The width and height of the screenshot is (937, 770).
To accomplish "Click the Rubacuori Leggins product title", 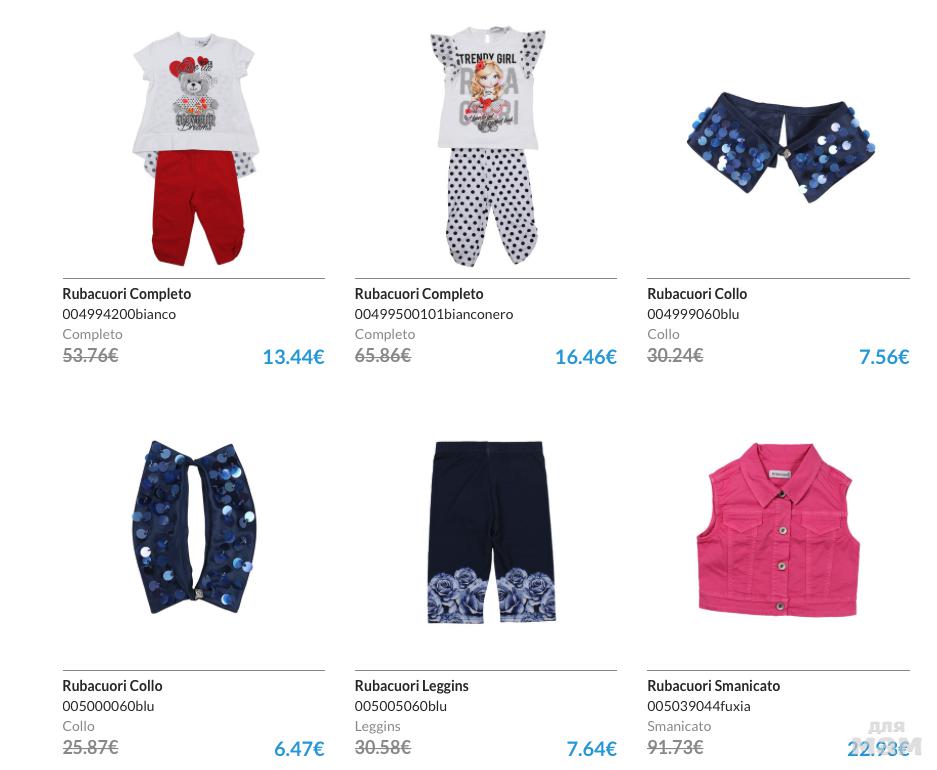I will [412, 686].
